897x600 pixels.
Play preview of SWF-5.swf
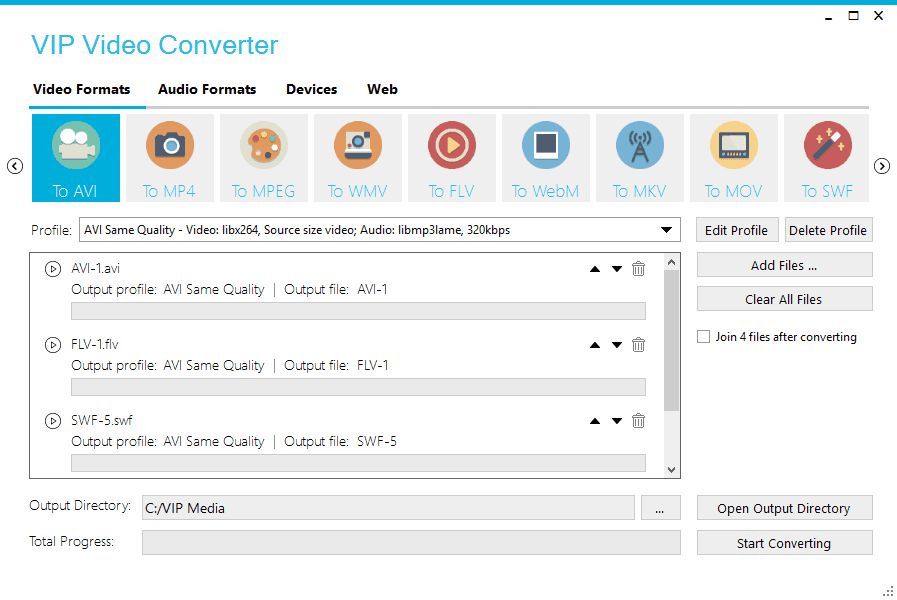[x=53, y=421]
